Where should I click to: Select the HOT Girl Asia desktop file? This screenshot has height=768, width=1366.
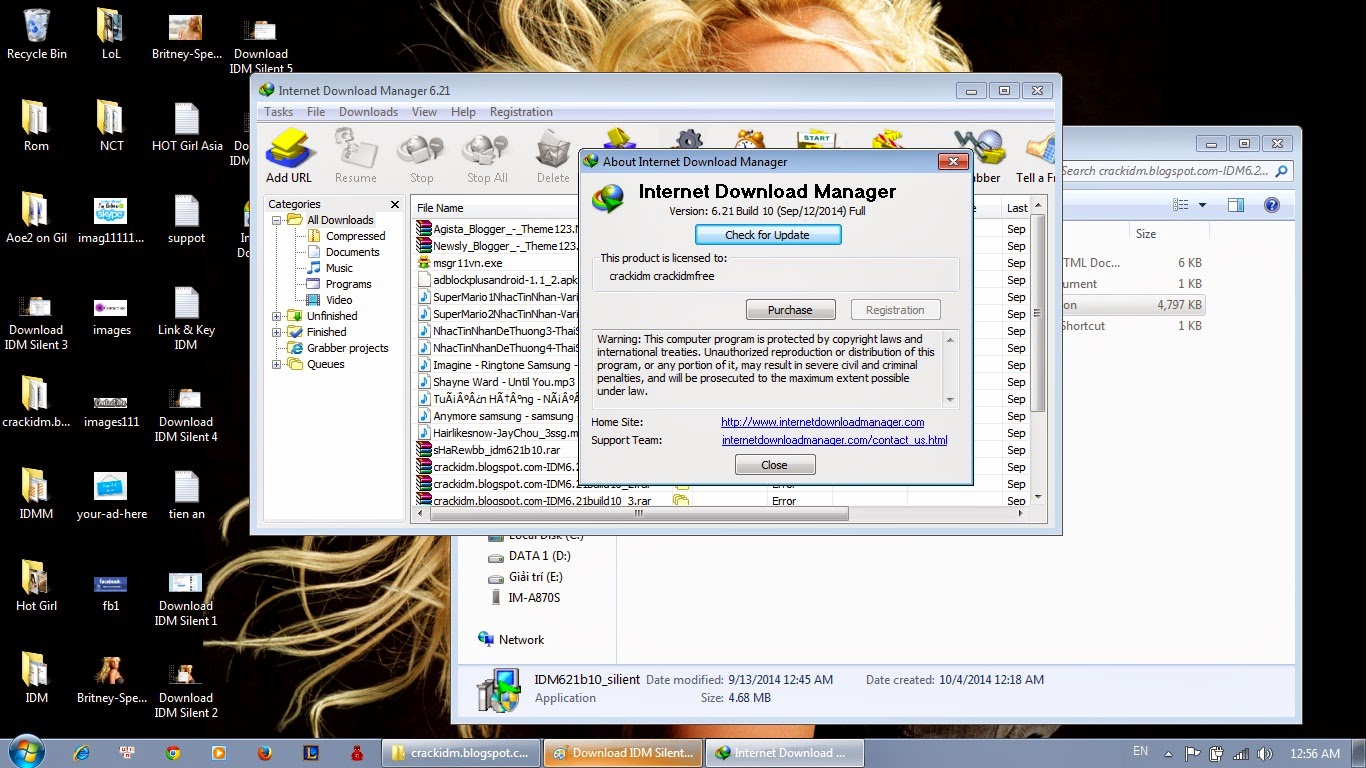pyautogui.click(x=187, y=126)
